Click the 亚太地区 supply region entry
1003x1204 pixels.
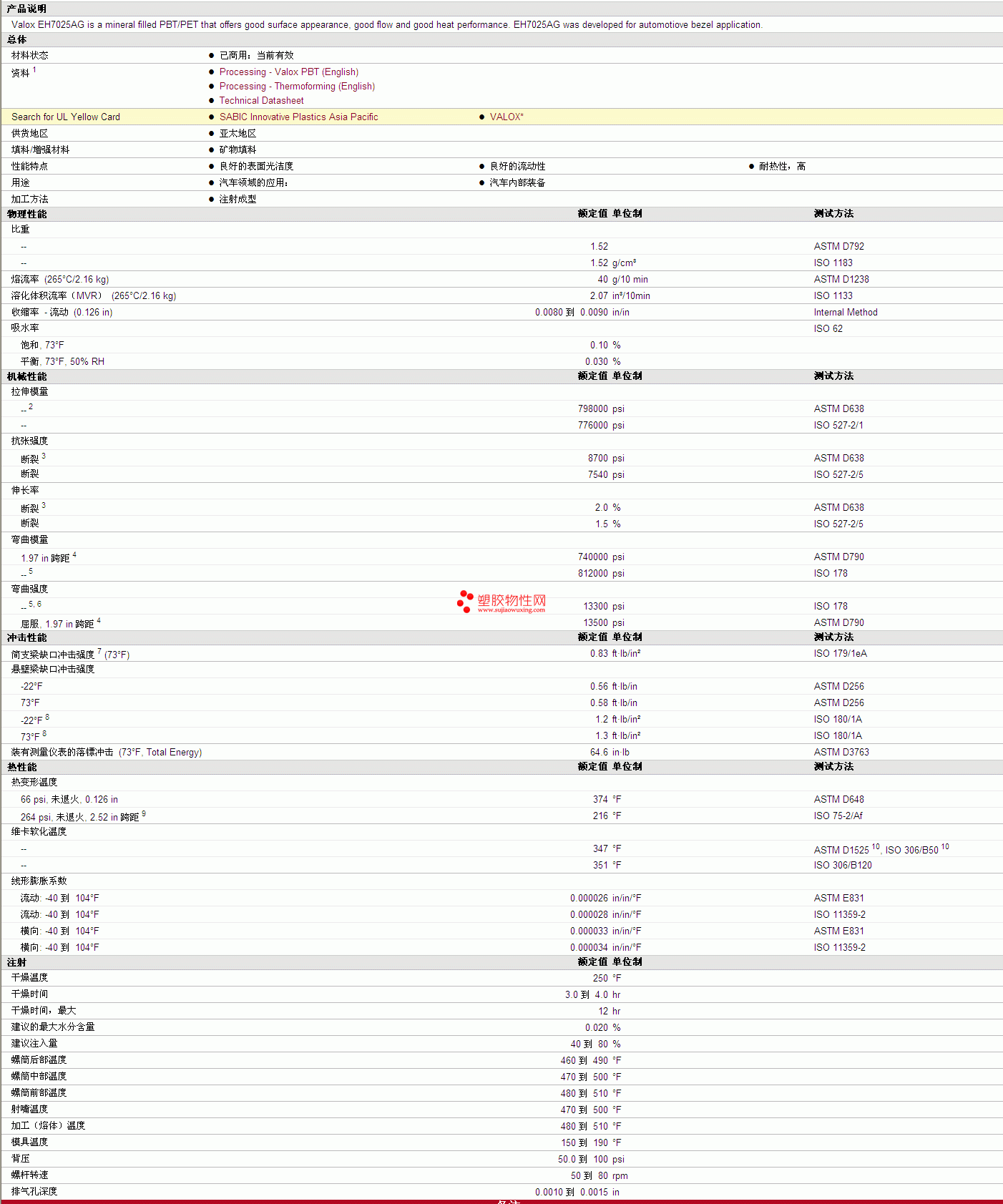point(238,133)
